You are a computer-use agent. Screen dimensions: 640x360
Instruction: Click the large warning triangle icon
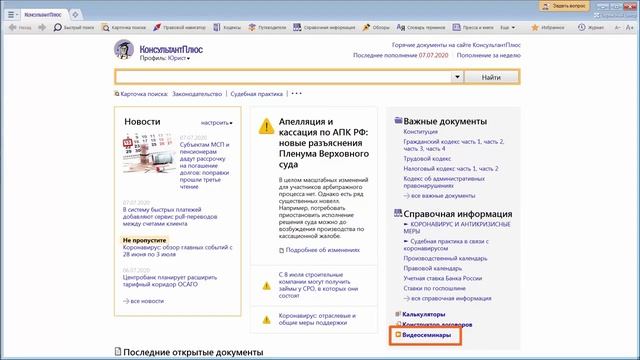(266, 126)
